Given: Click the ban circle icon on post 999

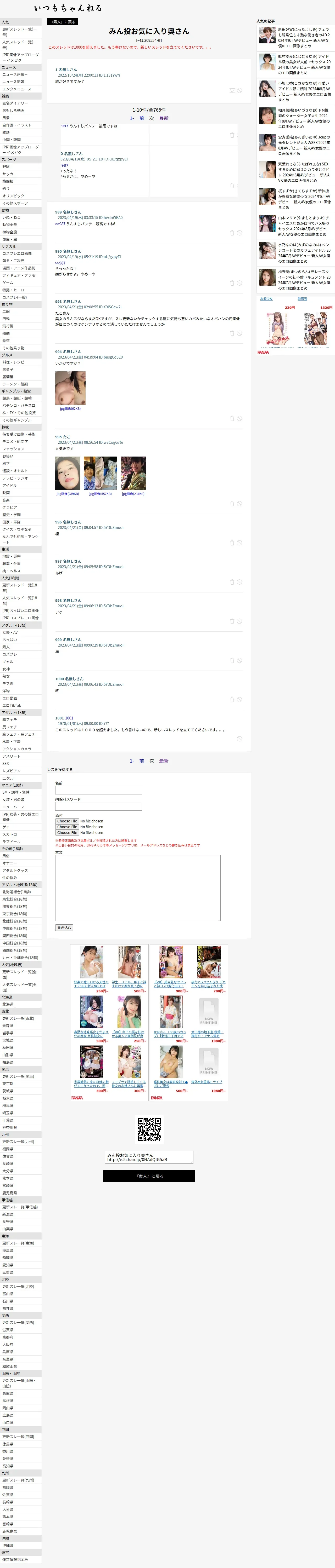Looking at the screenshot, I should tap(239, 660).
